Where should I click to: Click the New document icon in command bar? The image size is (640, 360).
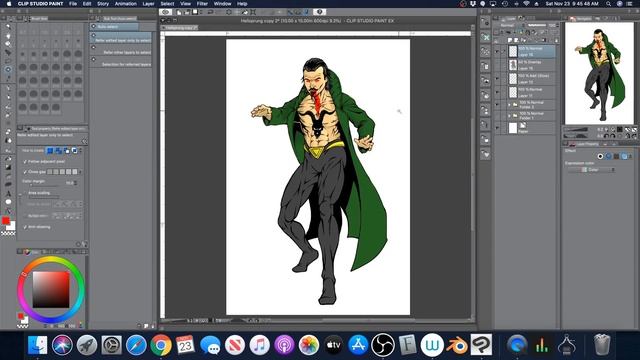tap(179, 12)
